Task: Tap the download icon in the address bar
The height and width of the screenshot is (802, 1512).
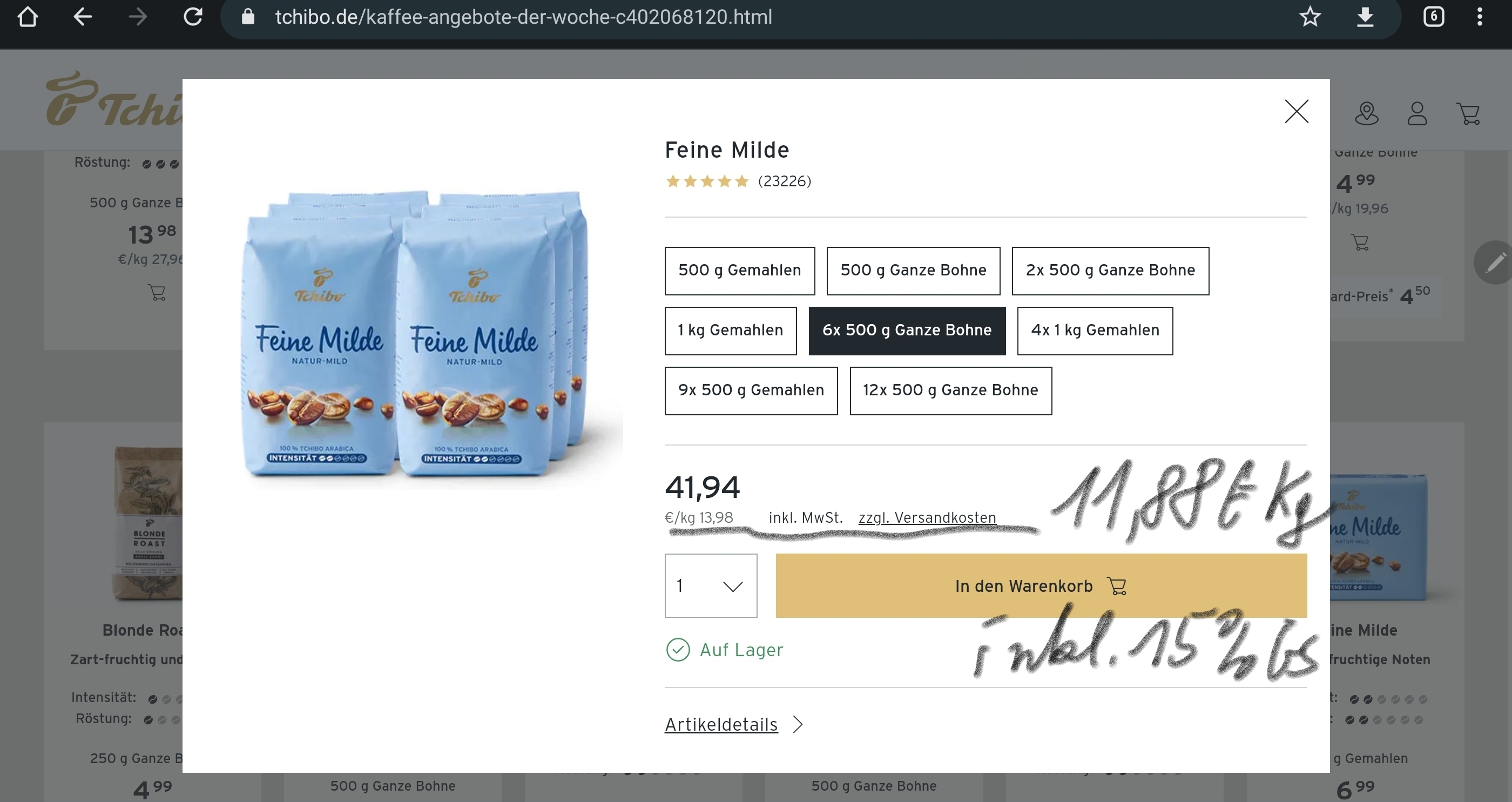Action: coord(1365,17)
